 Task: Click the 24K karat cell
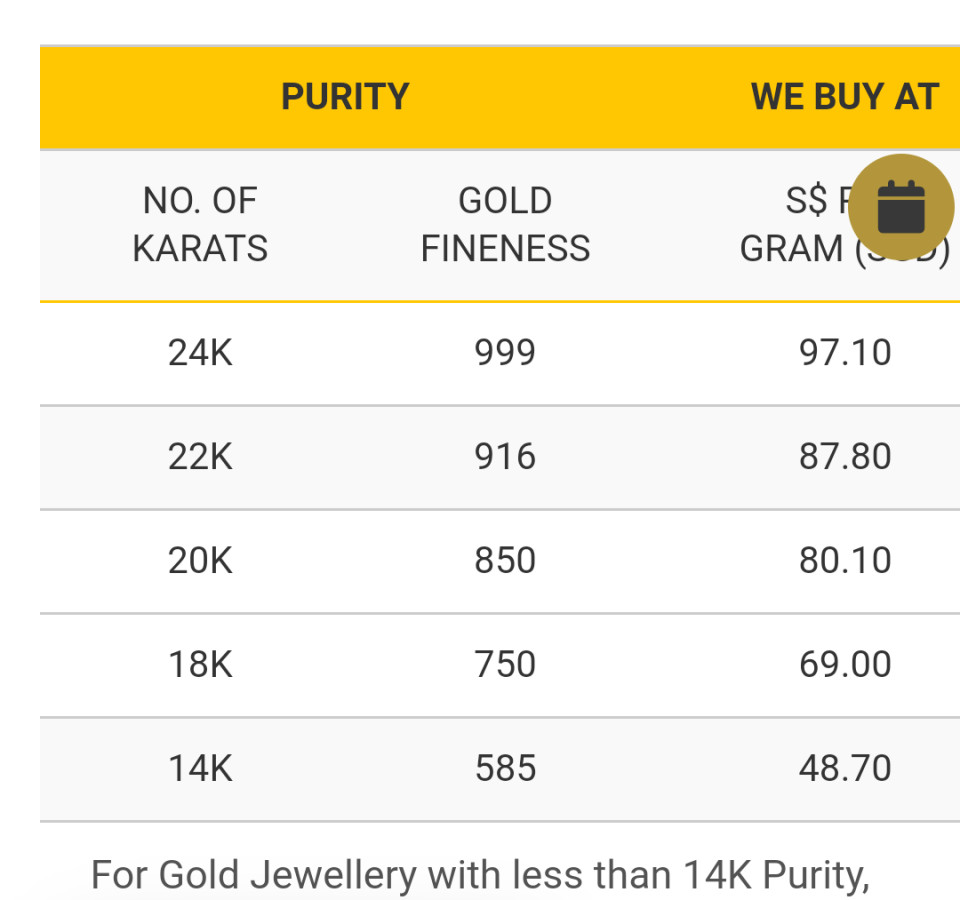click(200, 353)
